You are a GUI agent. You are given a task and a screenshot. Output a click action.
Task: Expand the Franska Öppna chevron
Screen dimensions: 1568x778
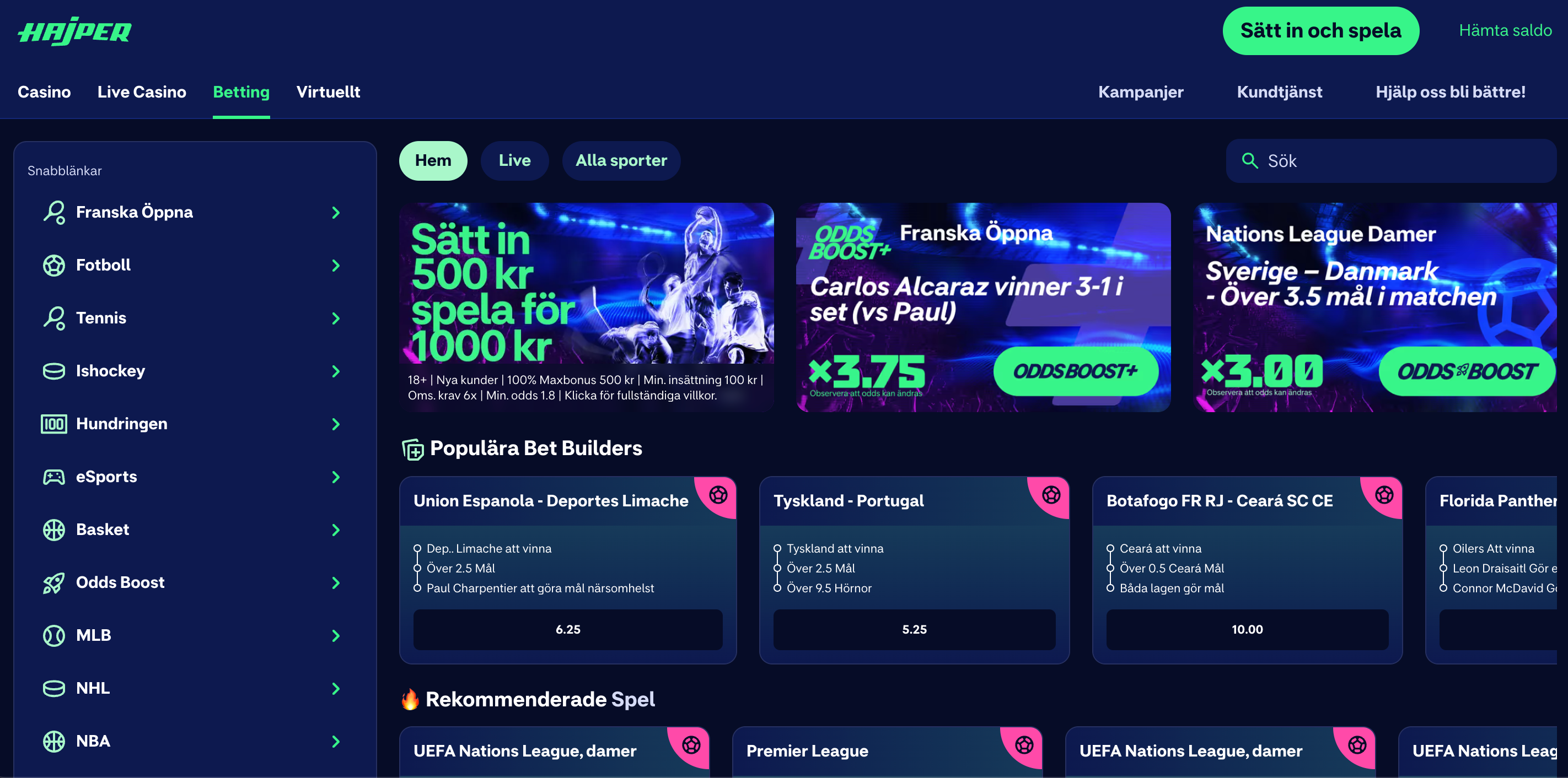click(x=335, y=212)
